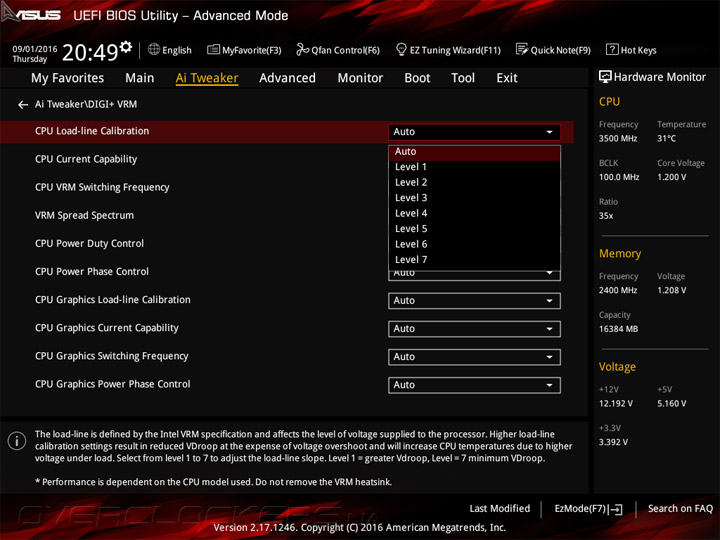
Task: Click Memory voltage 1.208 V value
Action: pos(671,291)
